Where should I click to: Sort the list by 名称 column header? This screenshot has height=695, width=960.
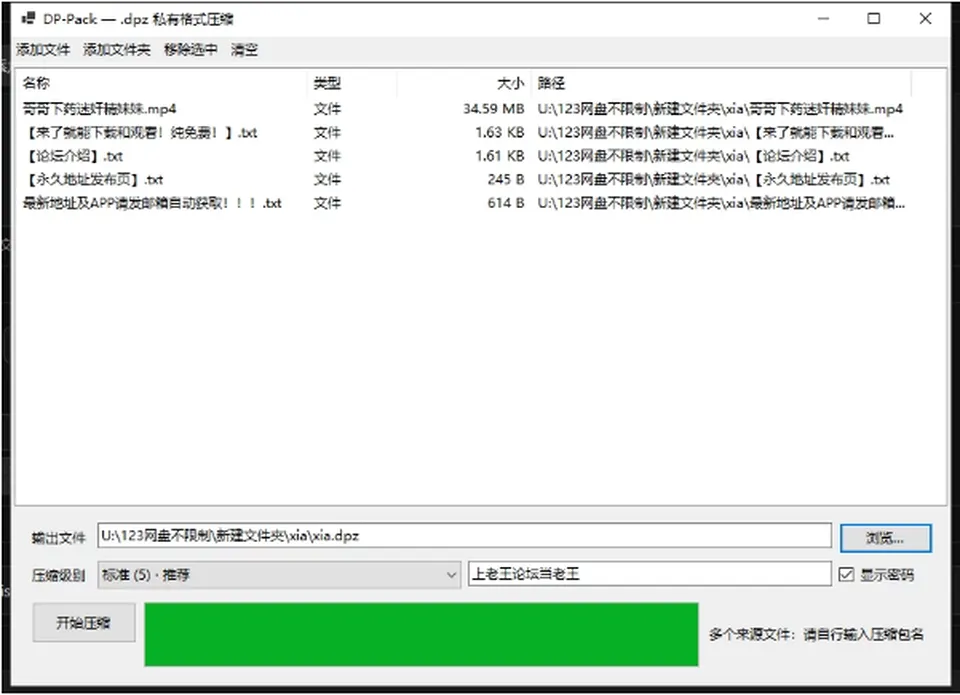tap(162, 83)
